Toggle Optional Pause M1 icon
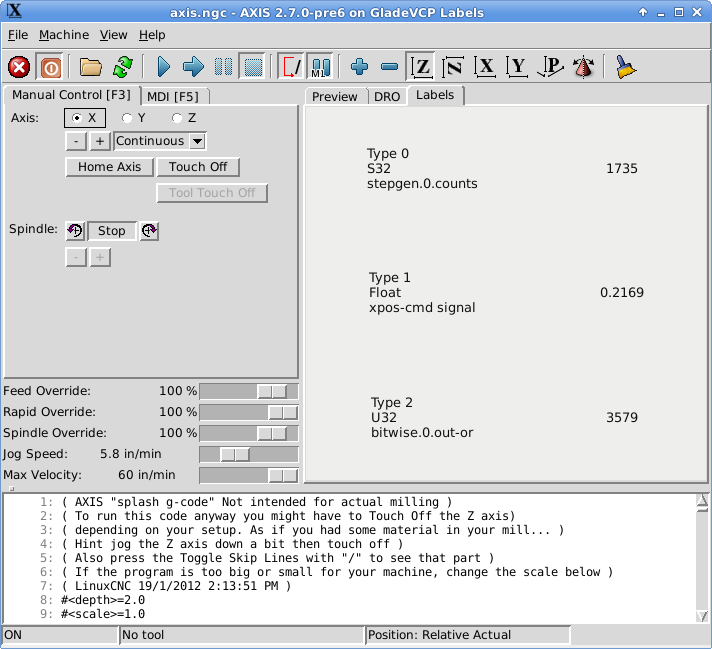 (x=321, y=67)
